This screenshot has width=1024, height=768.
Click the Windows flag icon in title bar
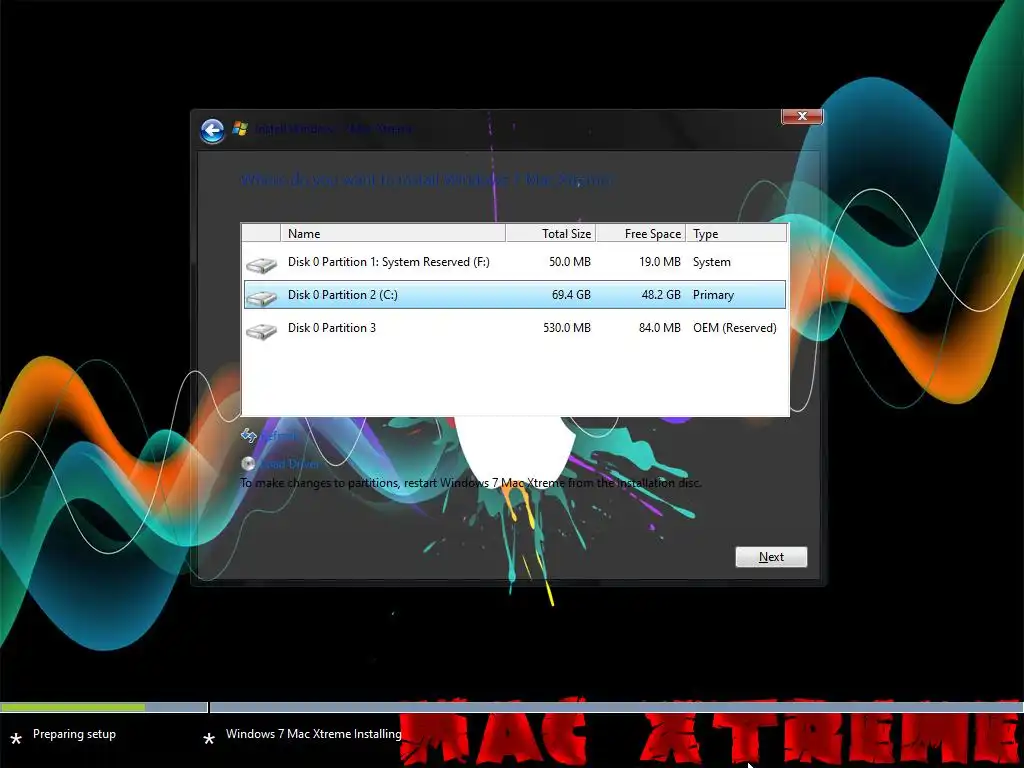(240, 128)
